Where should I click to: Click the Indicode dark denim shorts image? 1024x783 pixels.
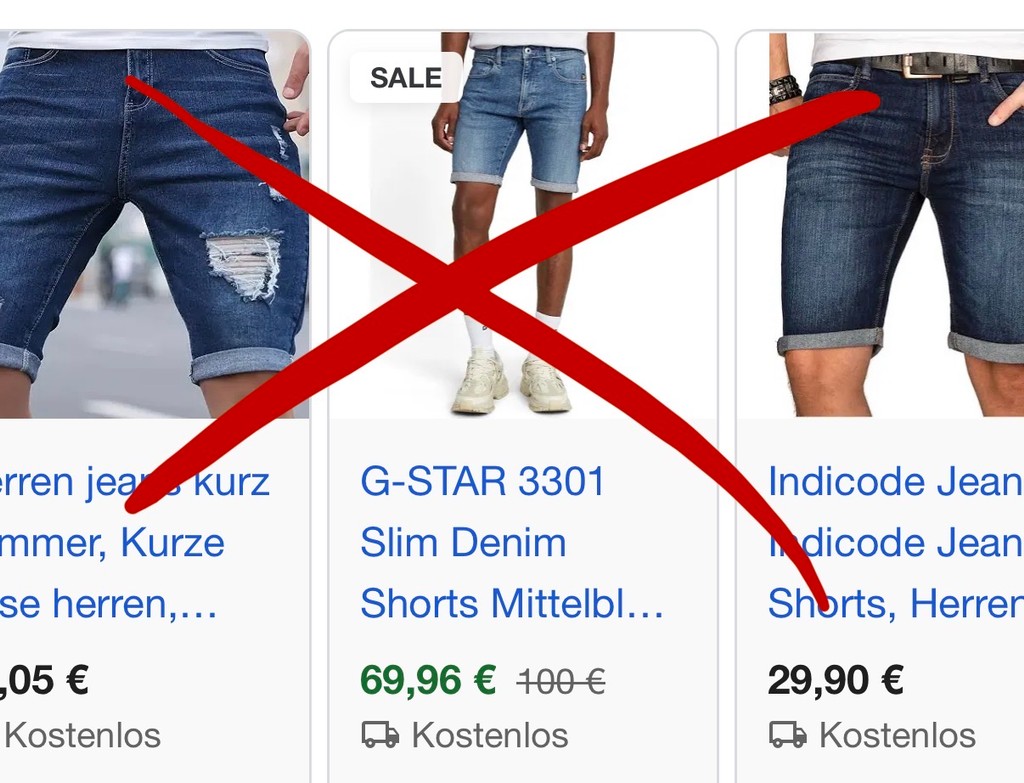pyautogui.click(x=881, y=224)
